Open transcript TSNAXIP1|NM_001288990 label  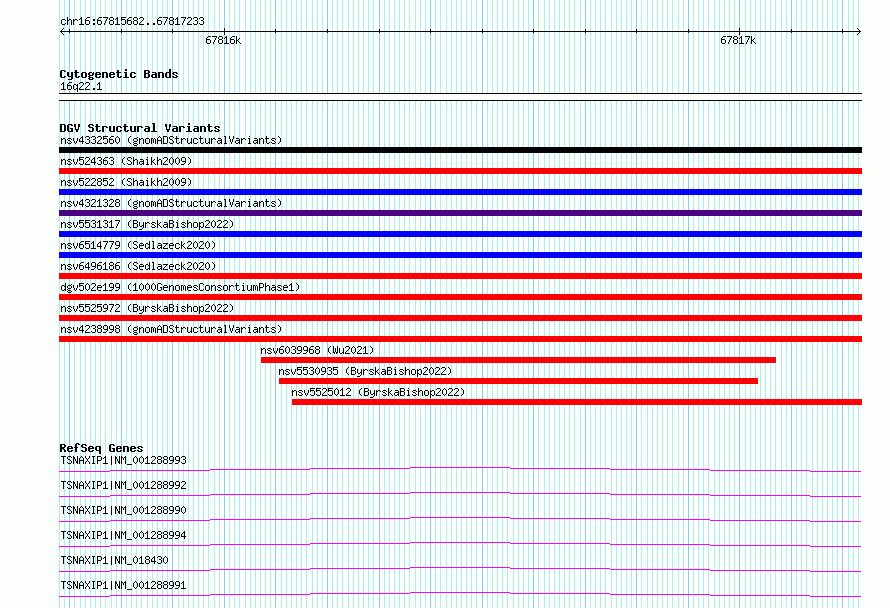point(123,510)
